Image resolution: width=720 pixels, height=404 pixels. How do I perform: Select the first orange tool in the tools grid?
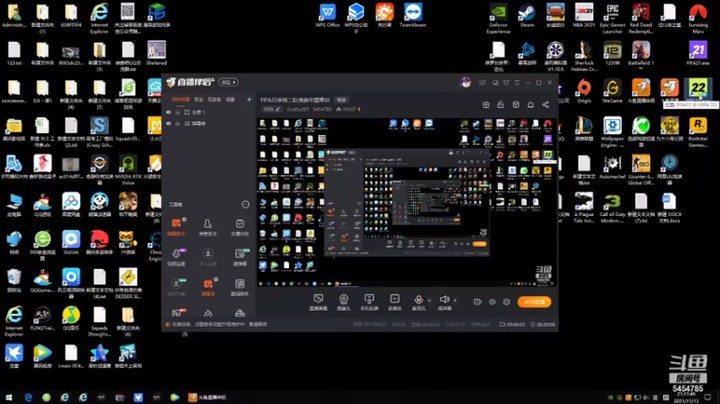[176, 226]
